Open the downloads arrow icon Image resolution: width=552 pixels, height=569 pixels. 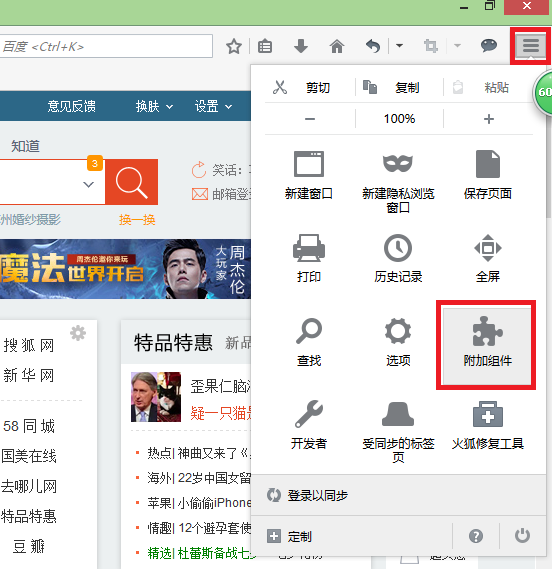pos(300,46)
